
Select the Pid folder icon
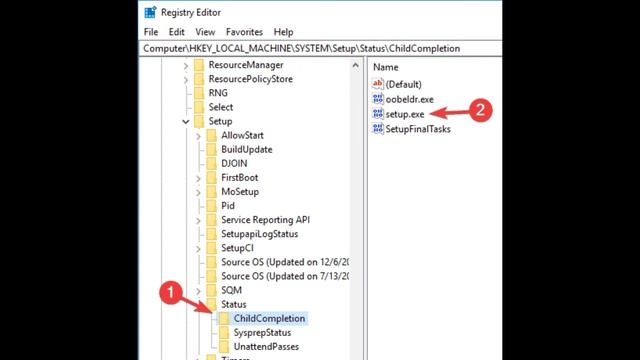tap(211, 206)
